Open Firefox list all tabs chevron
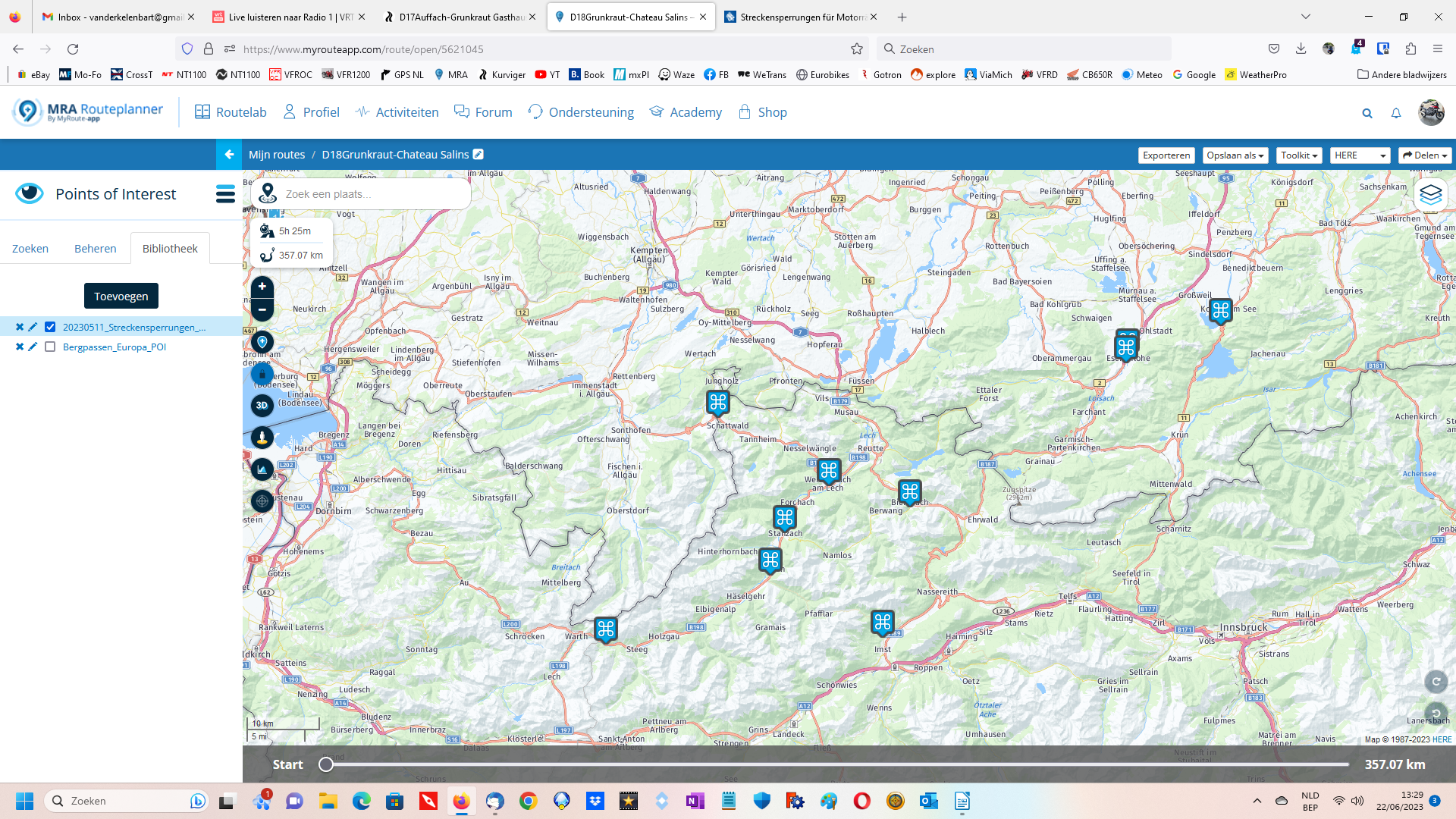The height and width of the screenshot is (819, 1456). tap(1305, 17)
